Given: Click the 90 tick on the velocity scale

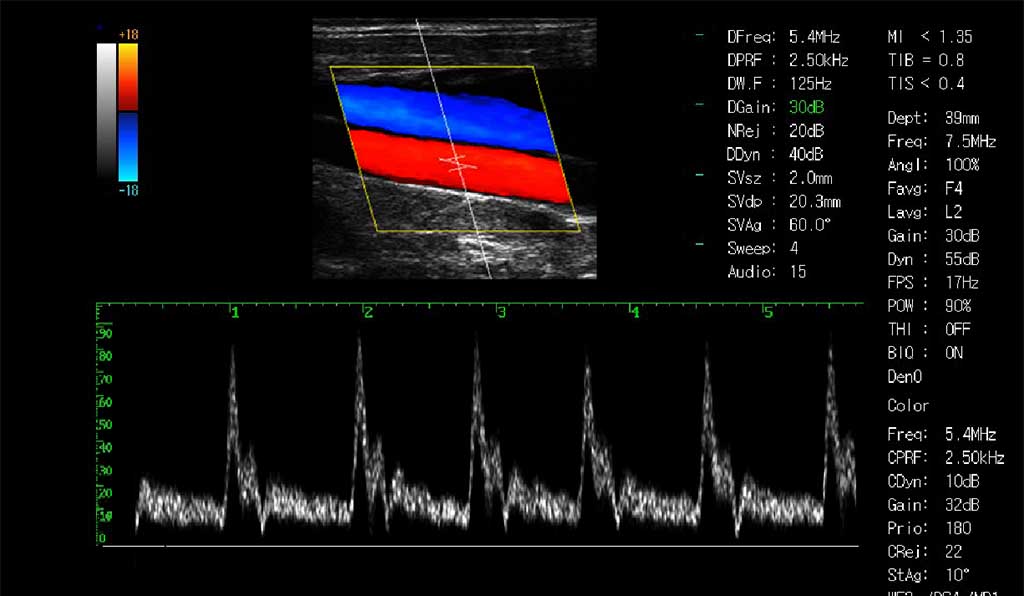Looking at the screenshot, I should click(x=104, y=334).
